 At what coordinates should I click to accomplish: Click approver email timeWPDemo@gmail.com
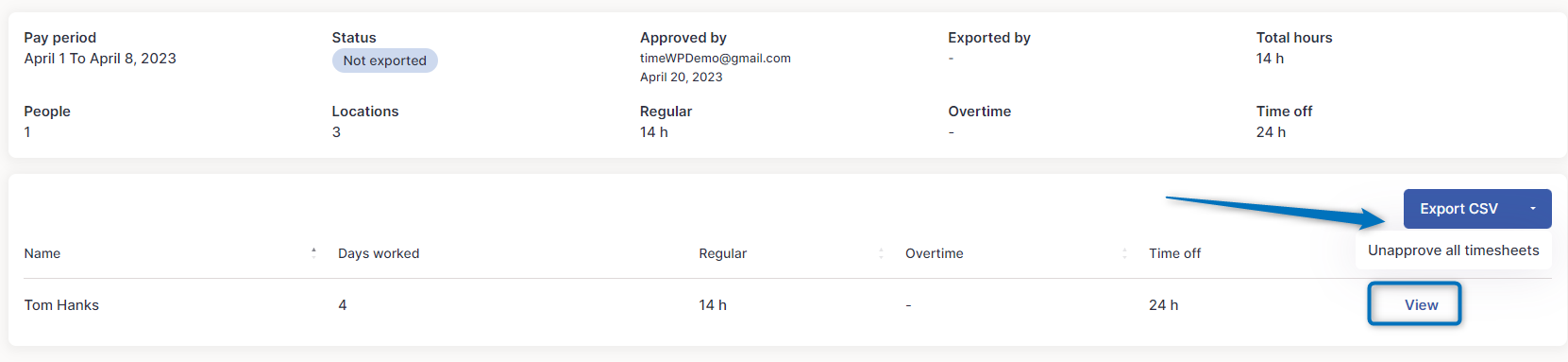pos(716,58)
